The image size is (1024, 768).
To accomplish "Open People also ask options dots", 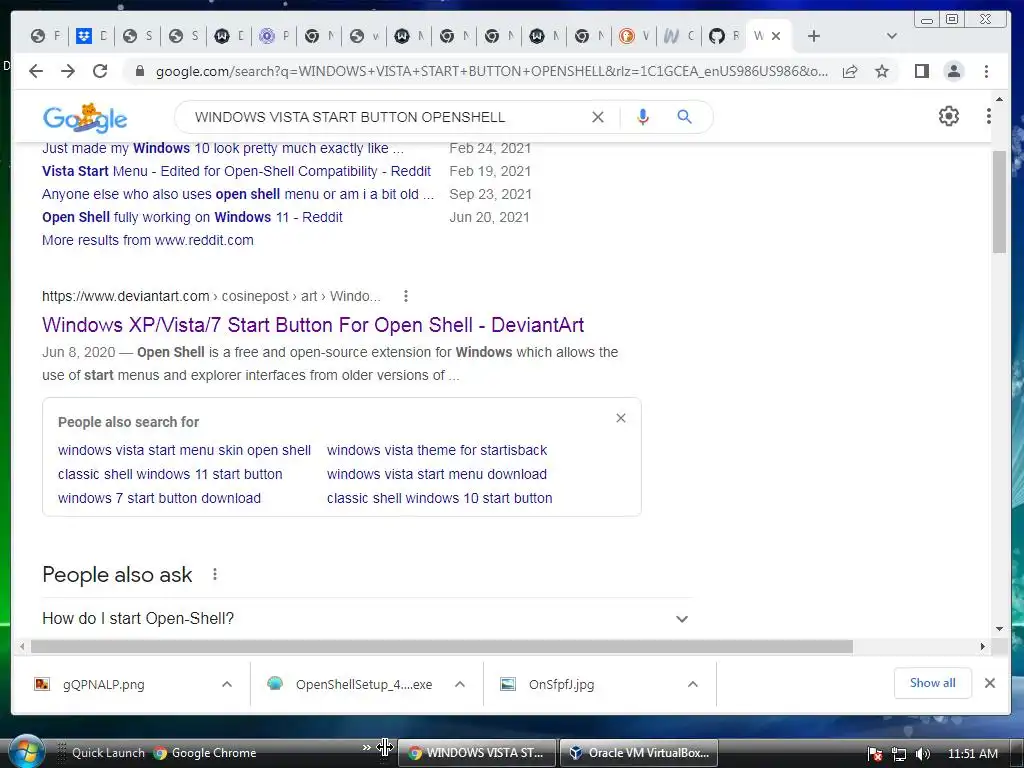I will coord(215,575).
